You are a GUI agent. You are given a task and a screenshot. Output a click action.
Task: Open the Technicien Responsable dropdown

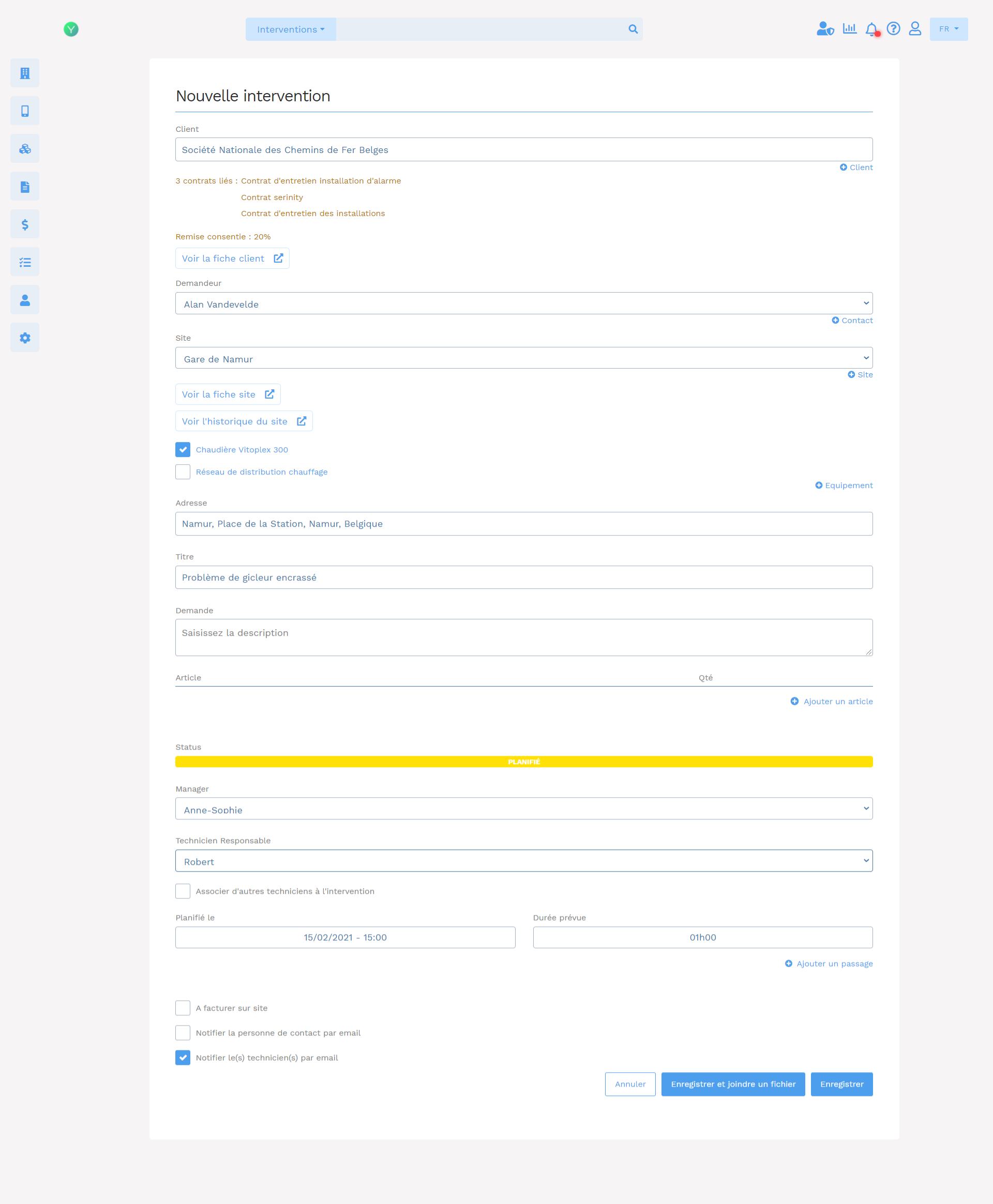[523, 861]
